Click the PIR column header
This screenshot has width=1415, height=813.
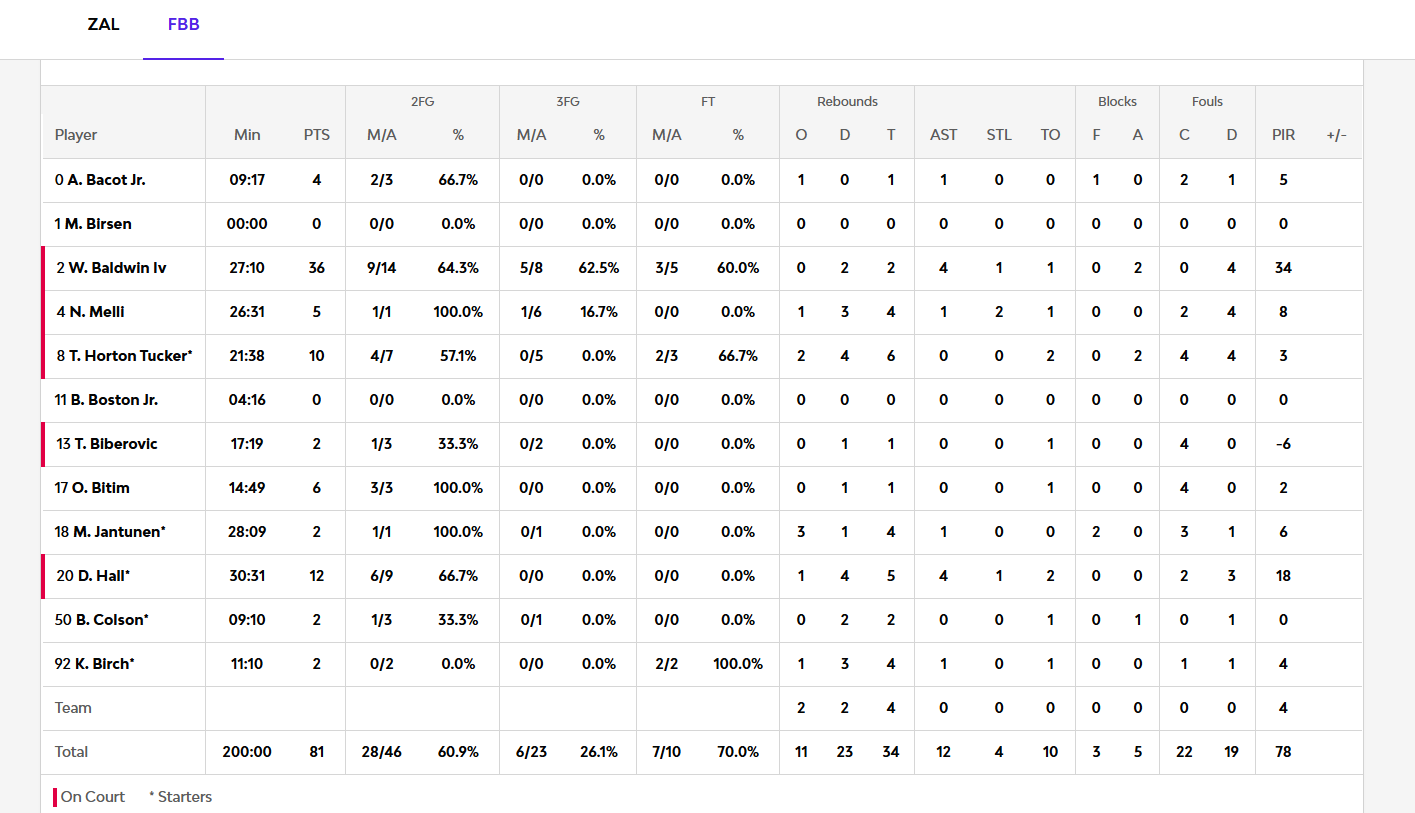[x=1283, y=135]
